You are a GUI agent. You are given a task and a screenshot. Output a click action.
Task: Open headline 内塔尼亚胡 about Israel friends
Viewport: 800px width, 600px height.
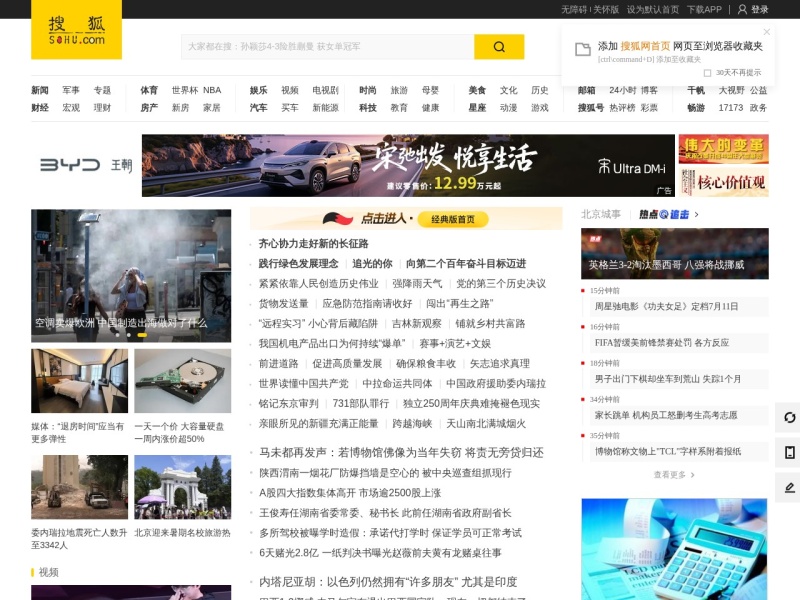coord(388,582)
